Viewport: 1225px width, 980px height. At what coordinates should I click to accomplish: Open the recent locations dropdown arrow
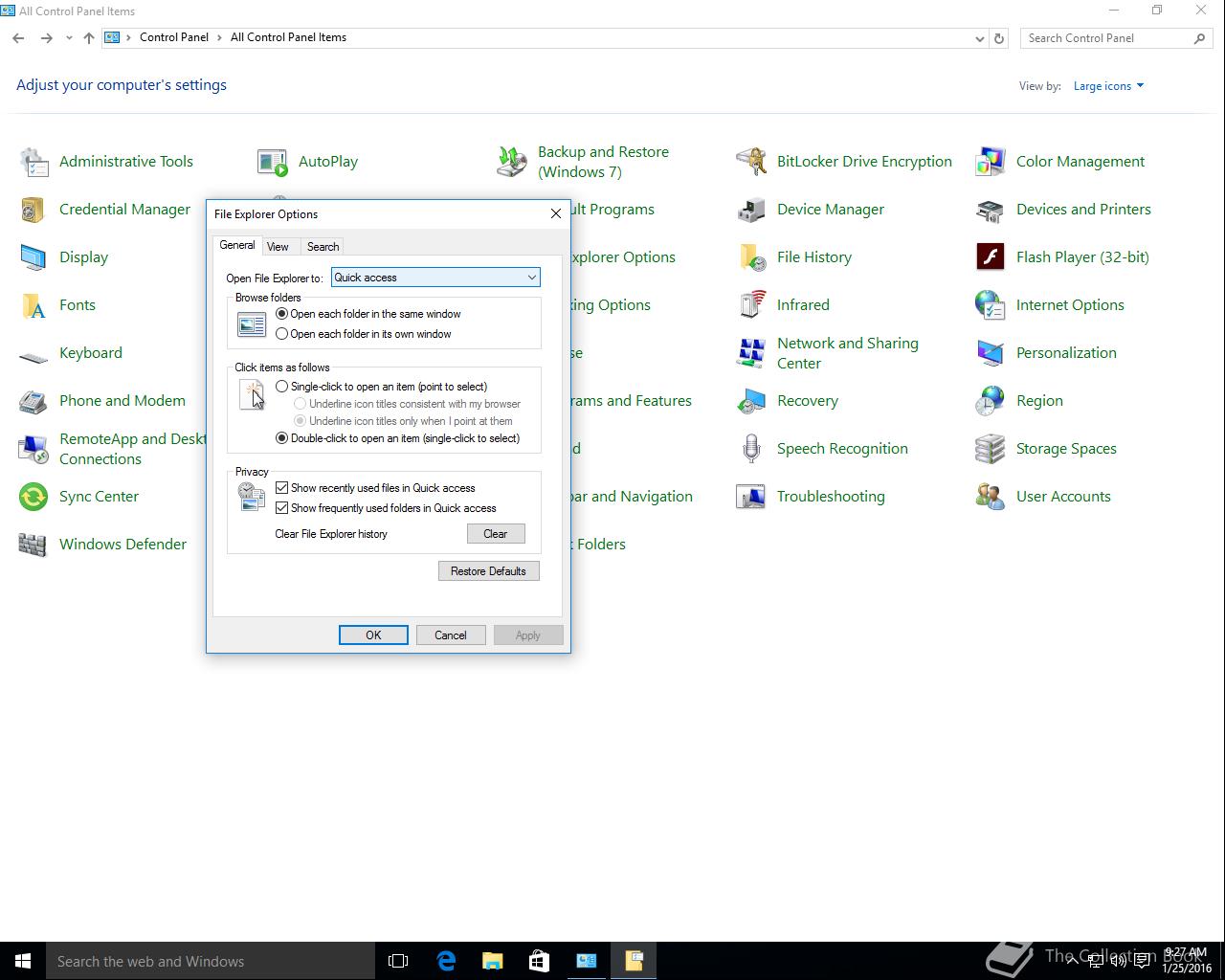click(x=69, y=38)
